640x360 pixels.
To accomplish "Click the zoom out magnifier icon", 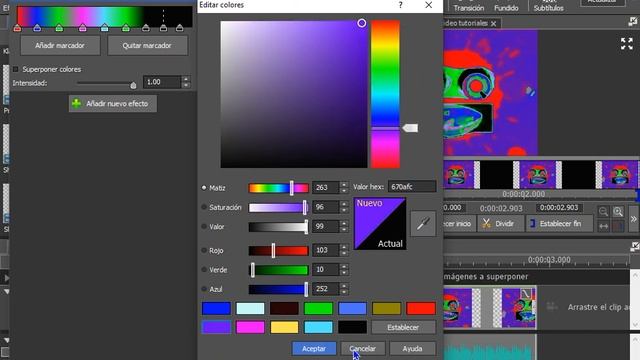I will tap(603, 211).
